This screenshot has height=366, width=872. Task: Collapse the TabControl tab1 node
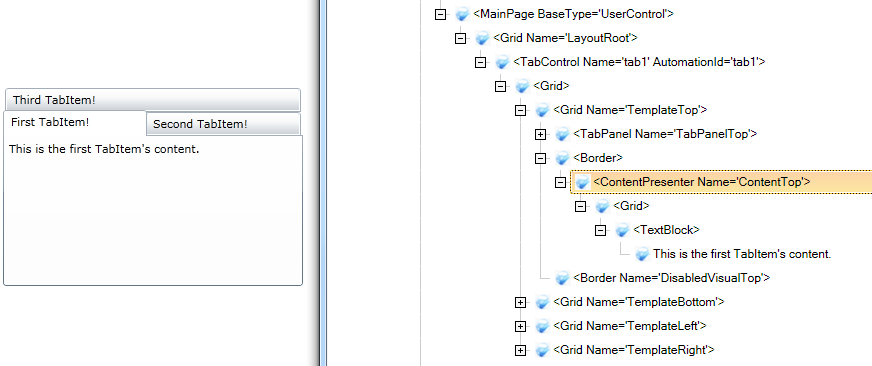480,62
